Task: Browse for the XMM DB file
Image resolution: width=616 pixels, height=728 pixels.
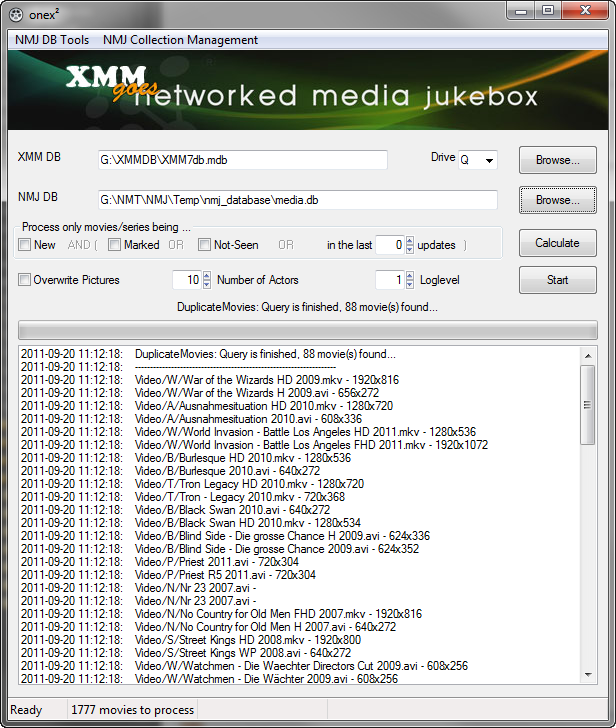Action: click(558, 160)
